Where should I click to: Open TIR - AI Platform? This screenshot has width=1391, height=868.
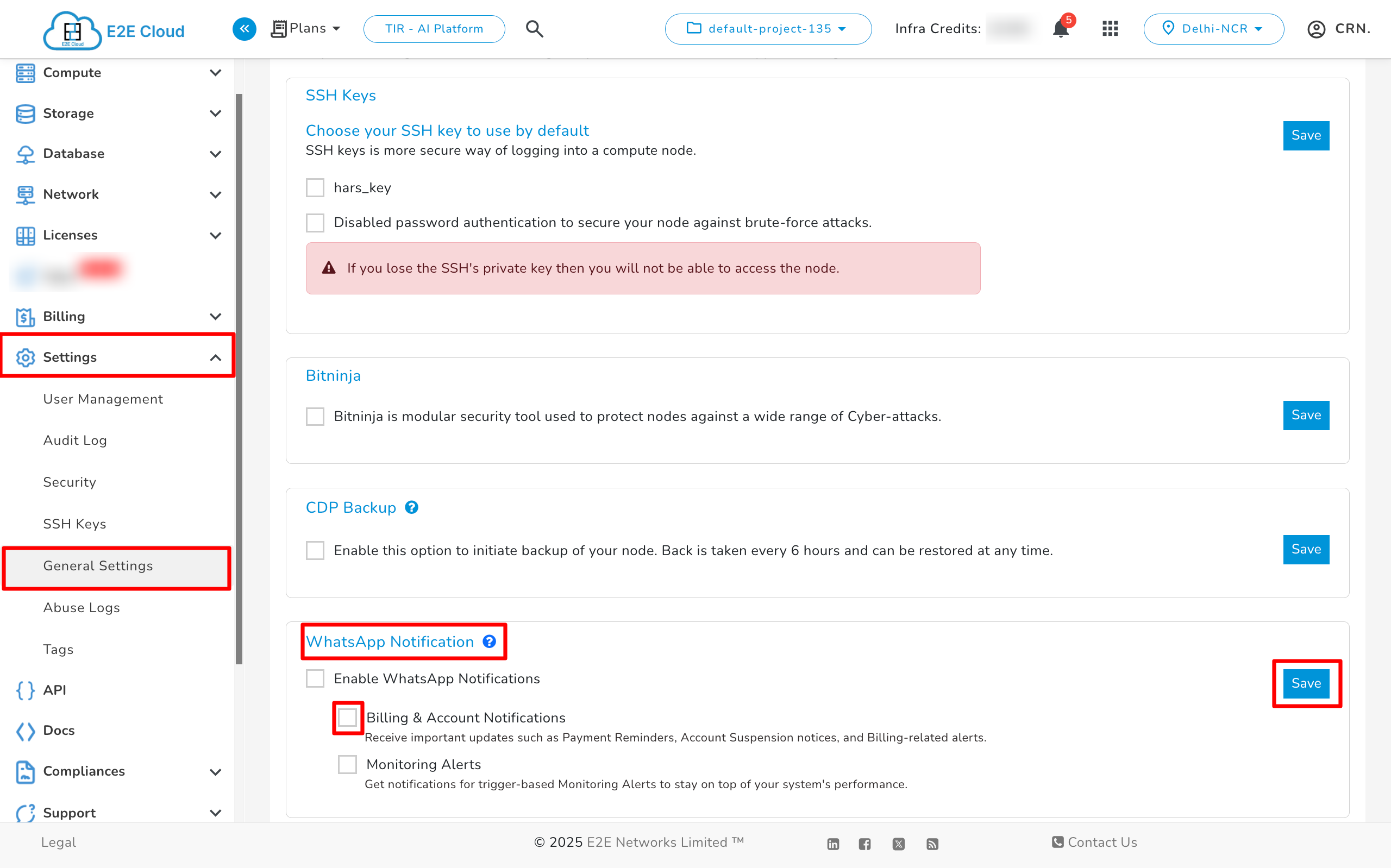tap(434, 29)
